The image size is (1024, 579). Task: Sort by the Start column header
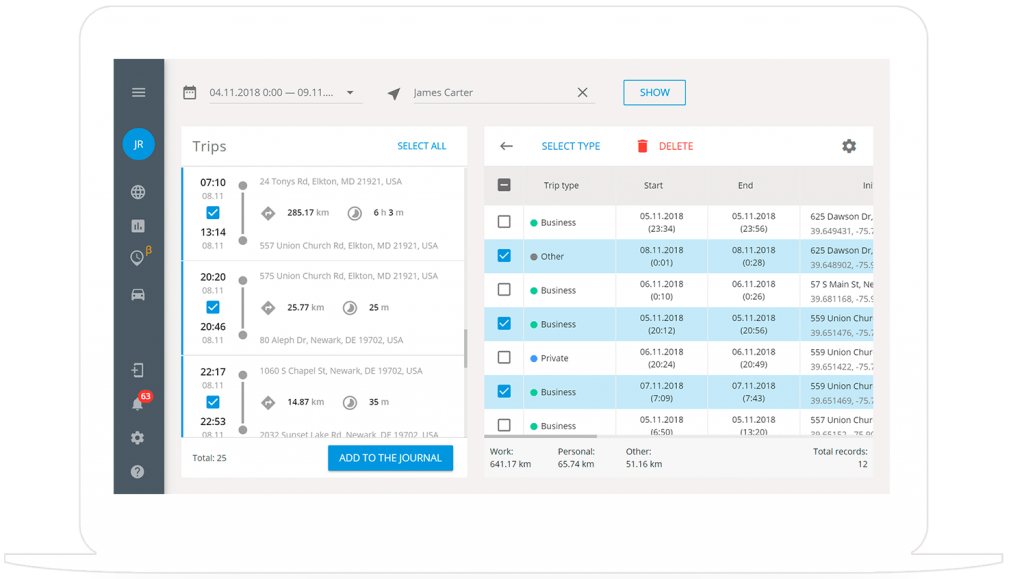[x=653, y=185]
